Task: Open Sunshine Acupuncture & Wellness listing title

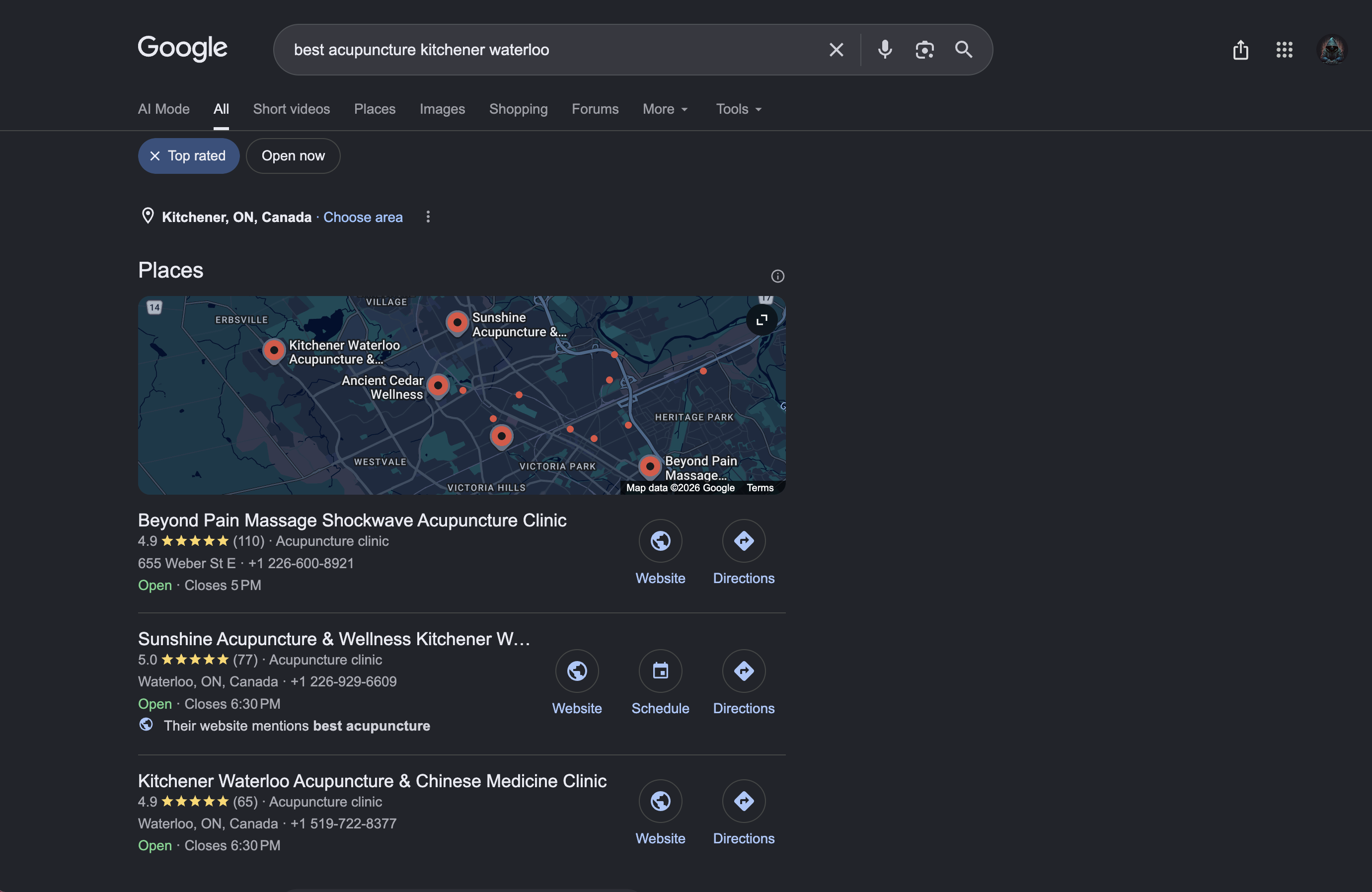Action: click(x=334, y=639)
